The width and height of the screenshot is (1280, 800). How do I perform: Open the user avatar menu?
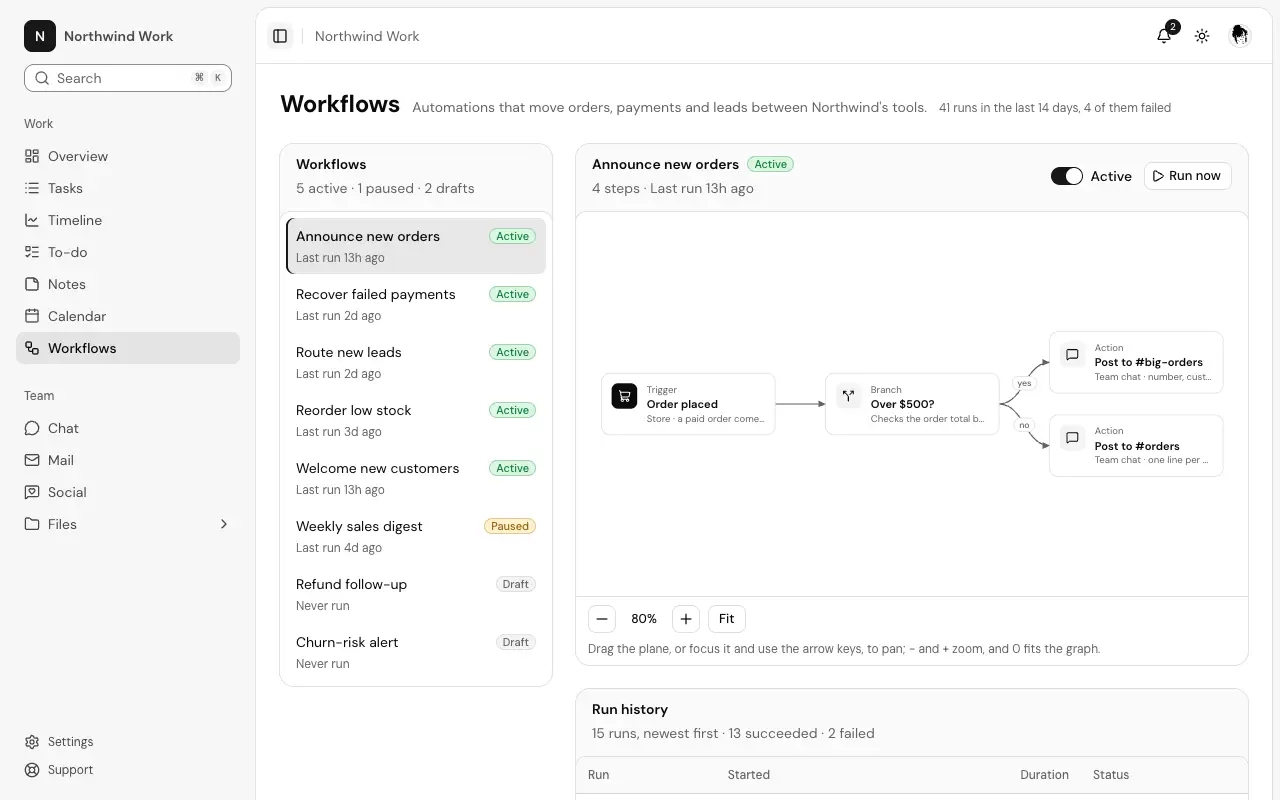click(1240, 36)
